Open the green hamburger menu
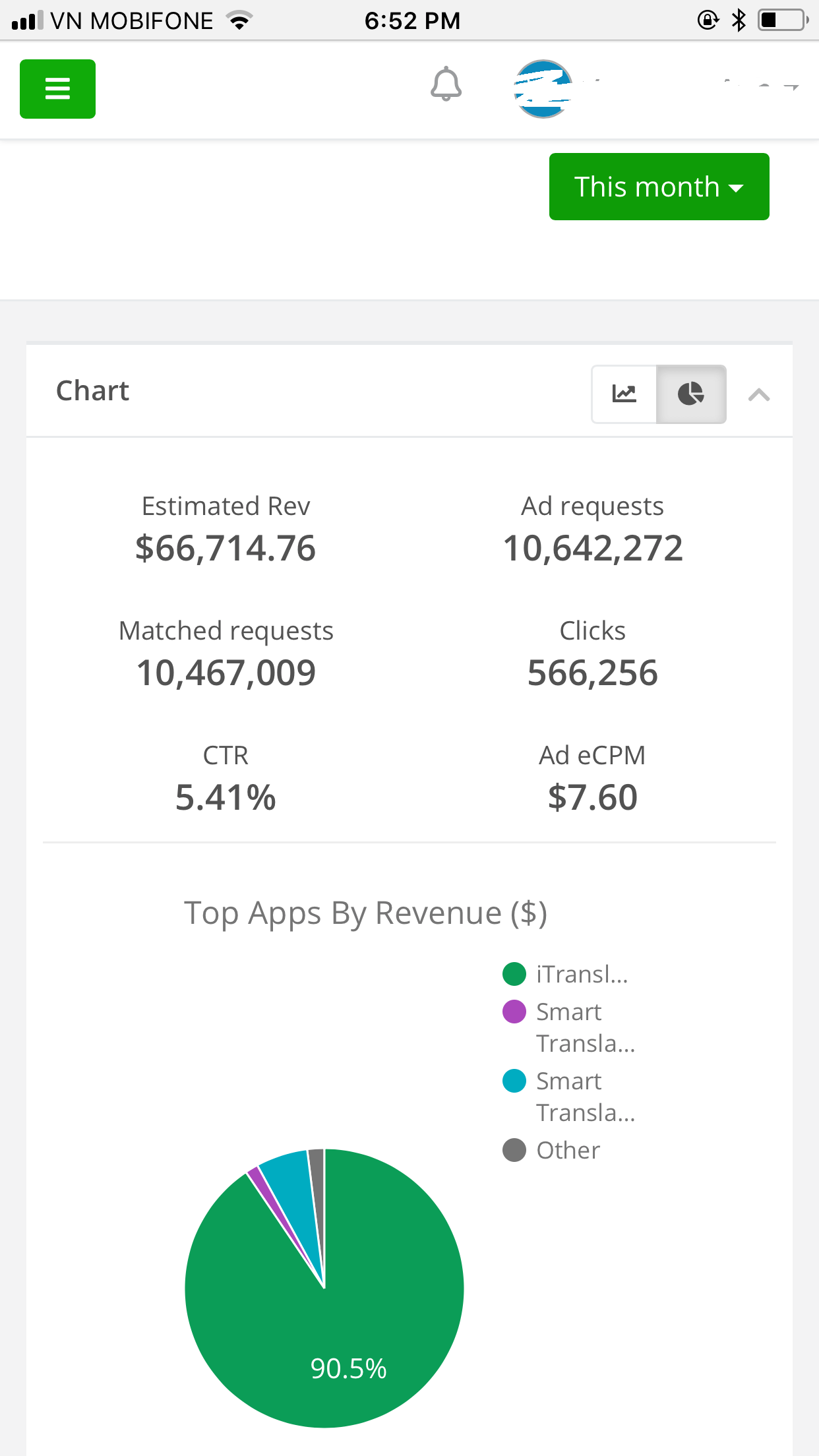 click(57, 89)
